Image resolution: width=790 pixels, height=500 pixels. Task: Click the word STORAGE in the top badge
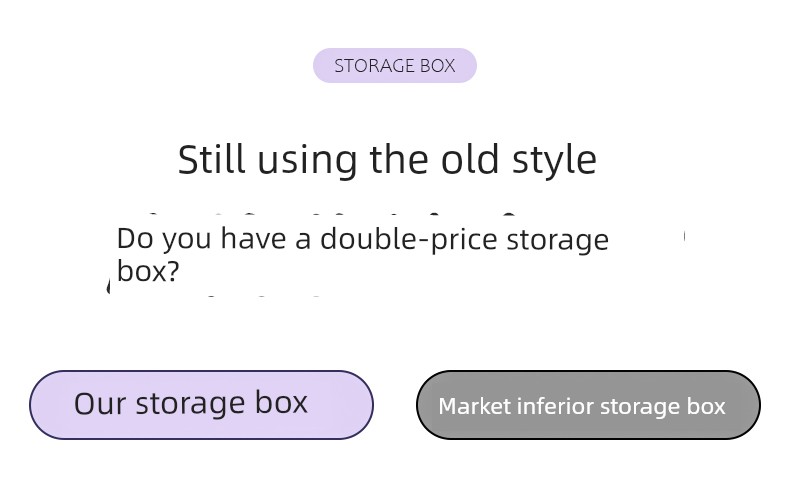pyautogui.click(x=373, y=66)
